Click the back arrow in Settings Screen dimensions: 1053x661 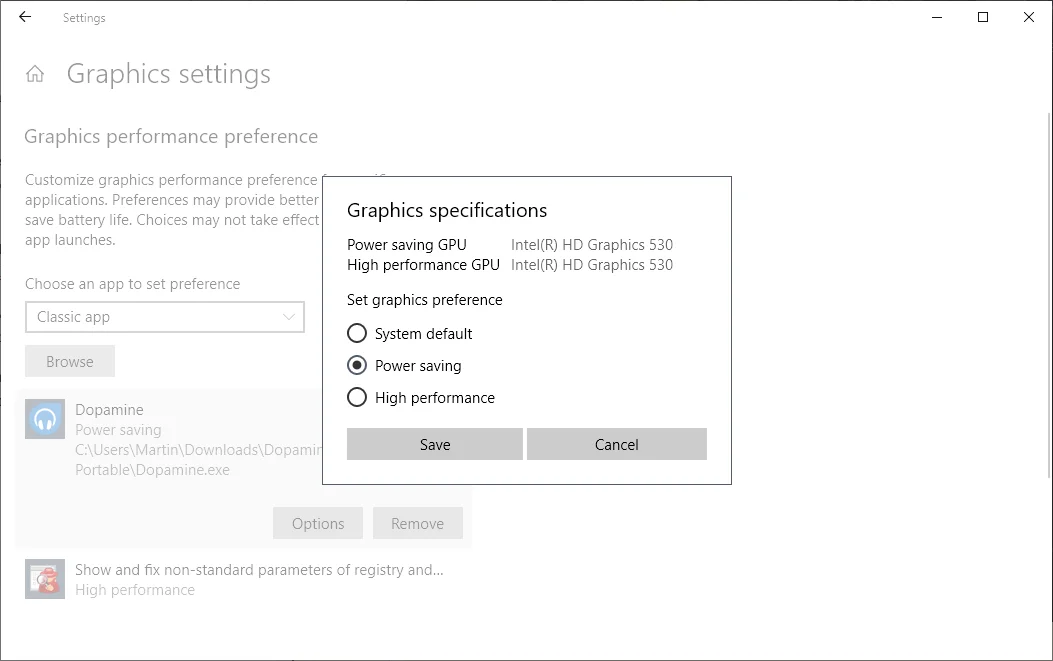click(x=25, y=17)
